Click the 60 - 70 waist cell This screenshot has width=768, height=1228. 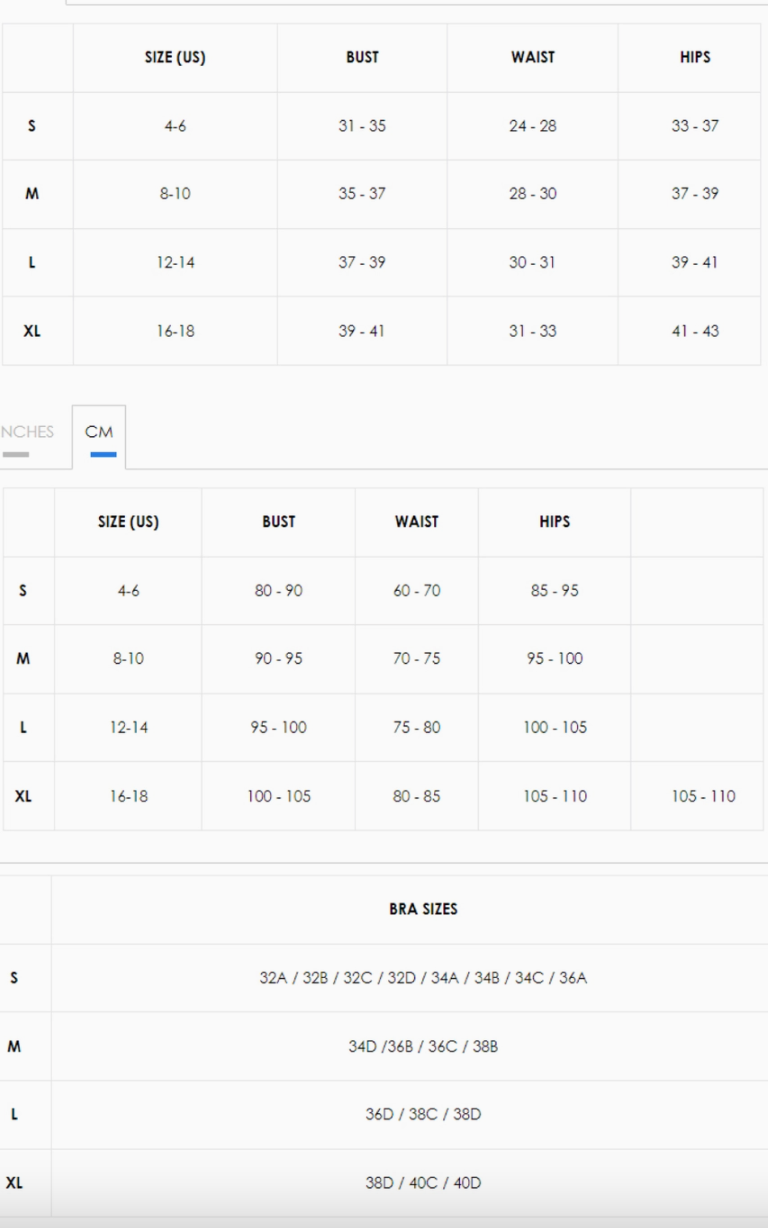[416, 591]
